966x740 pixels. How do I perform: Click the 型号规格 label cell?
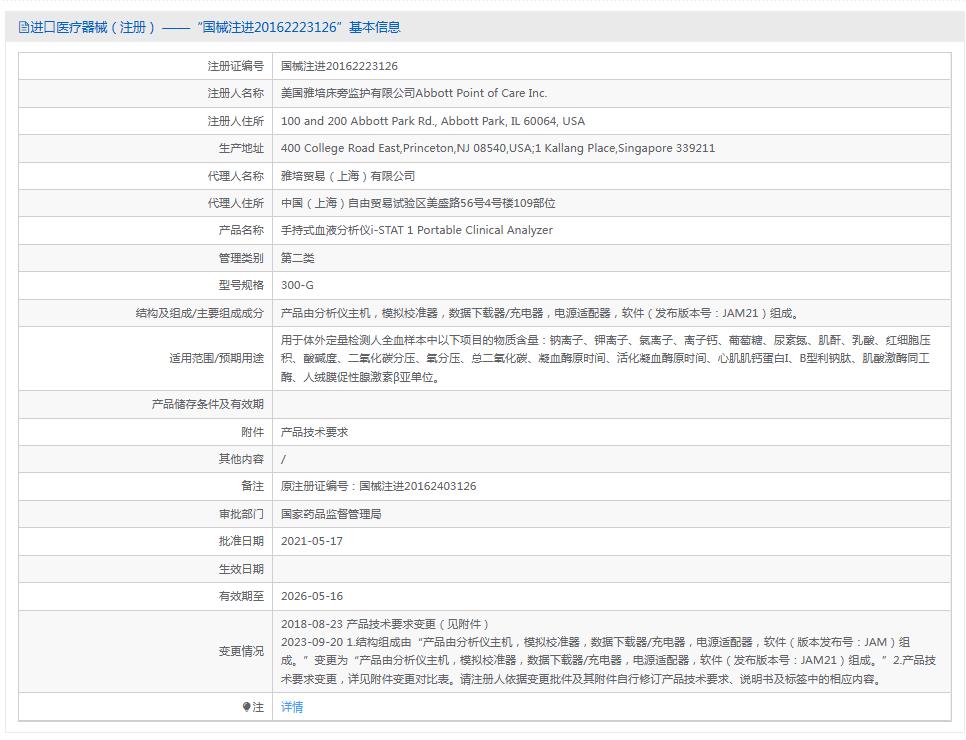(x=145, y=285)
